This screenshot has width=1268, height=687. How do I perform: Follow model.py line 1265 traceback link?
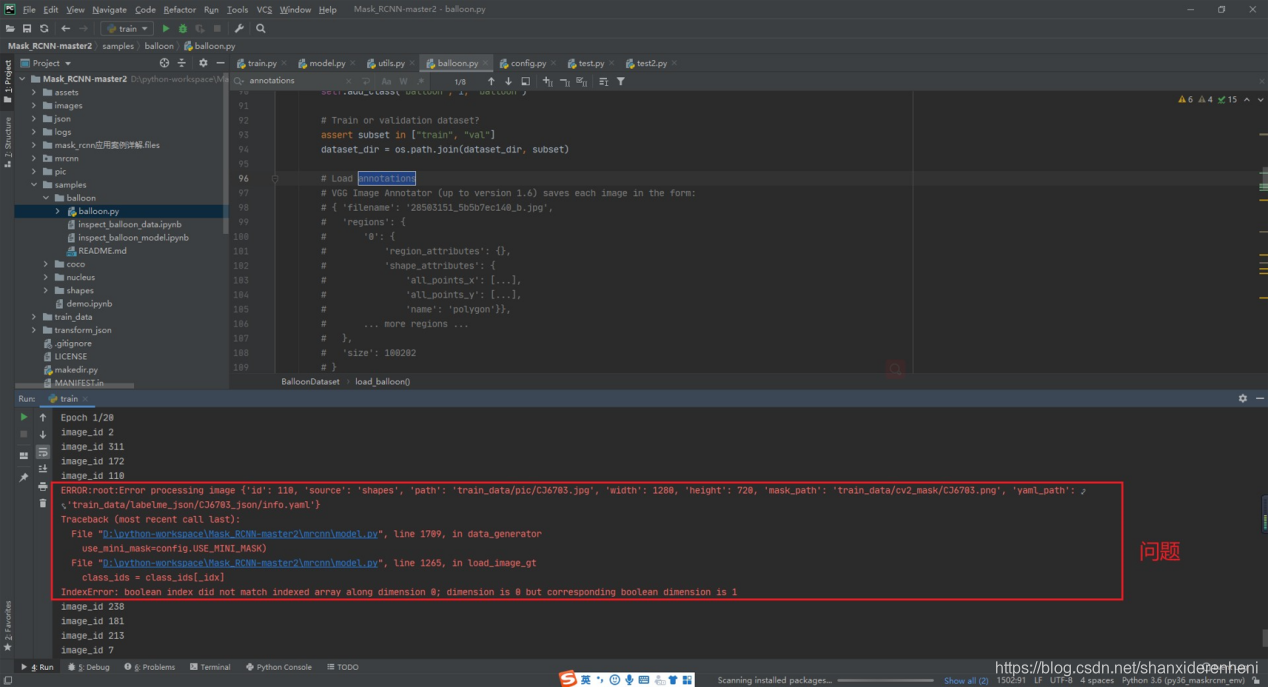tap(241, 563)
